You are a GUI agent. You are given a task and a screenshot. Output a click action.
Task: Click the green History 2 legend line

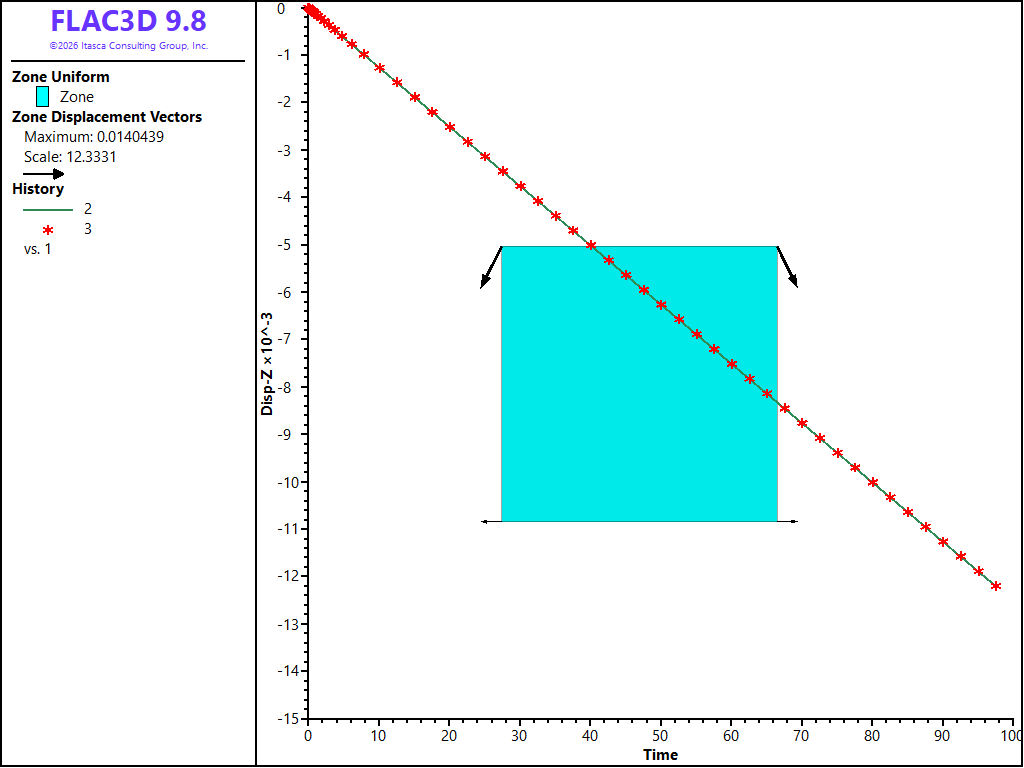[x=48, y=210]
